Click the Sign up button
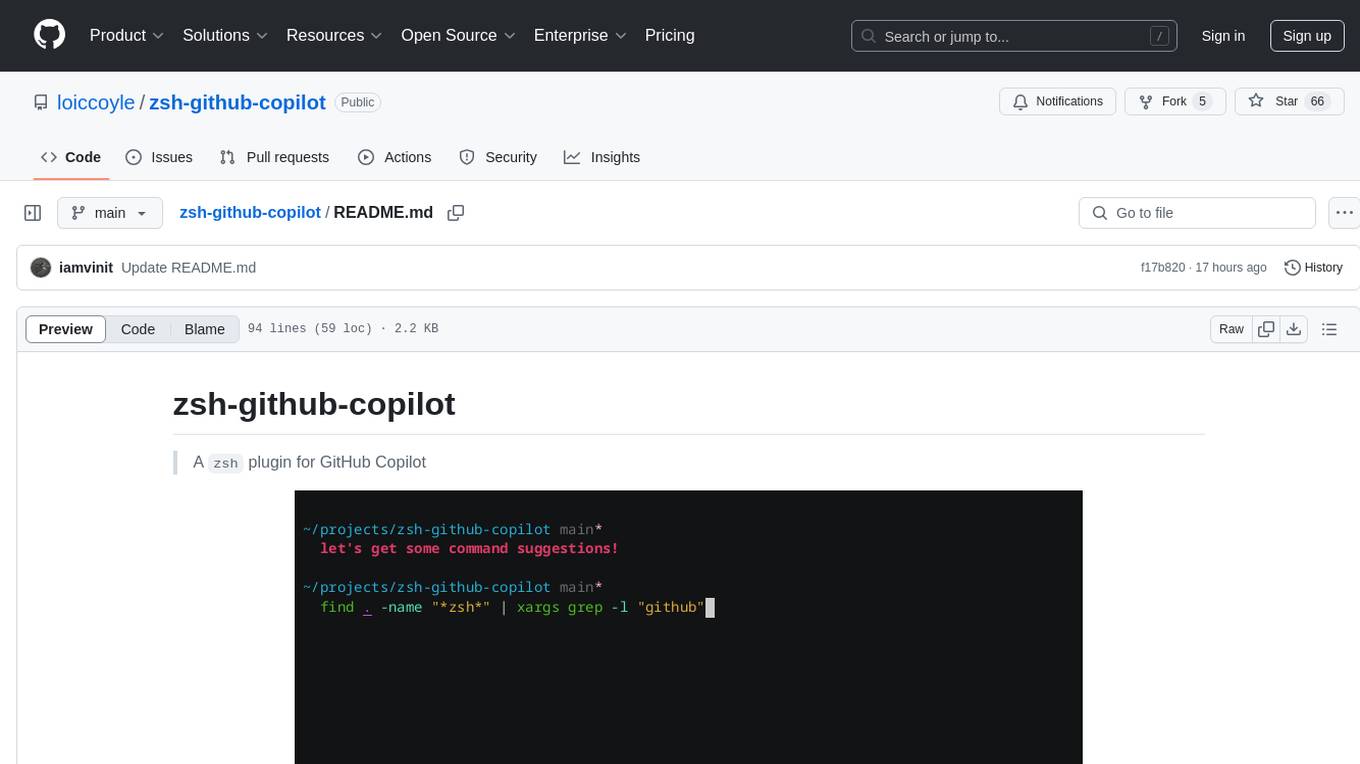1360x764 pixels. [1307, 36]
